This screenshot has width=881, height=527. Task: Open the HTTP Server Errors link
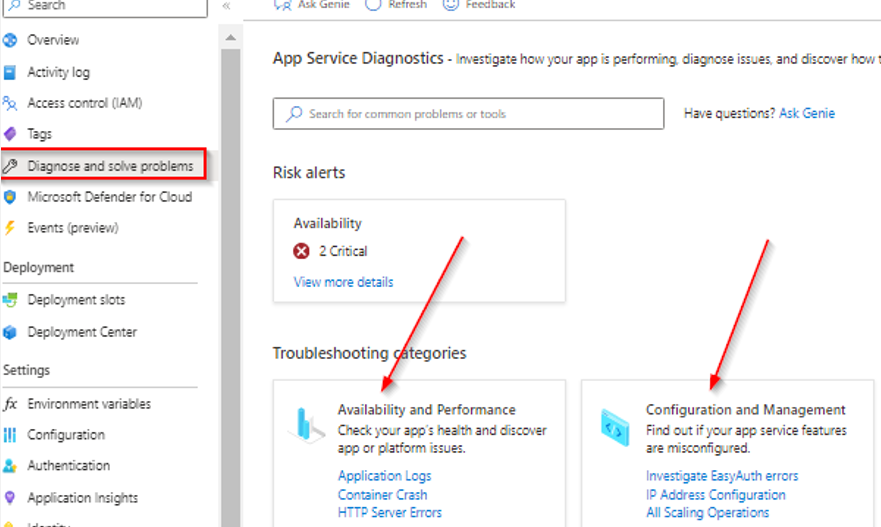390,512
